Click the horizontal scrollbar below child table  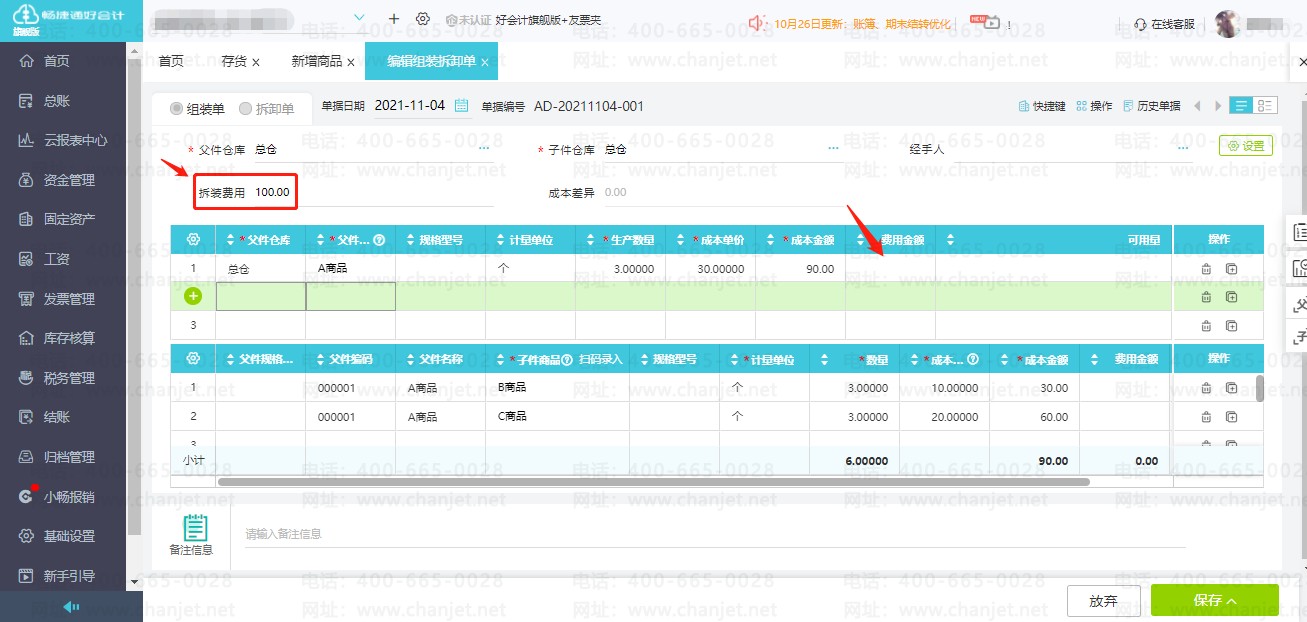pyautogui.click(x=650, y=482)
